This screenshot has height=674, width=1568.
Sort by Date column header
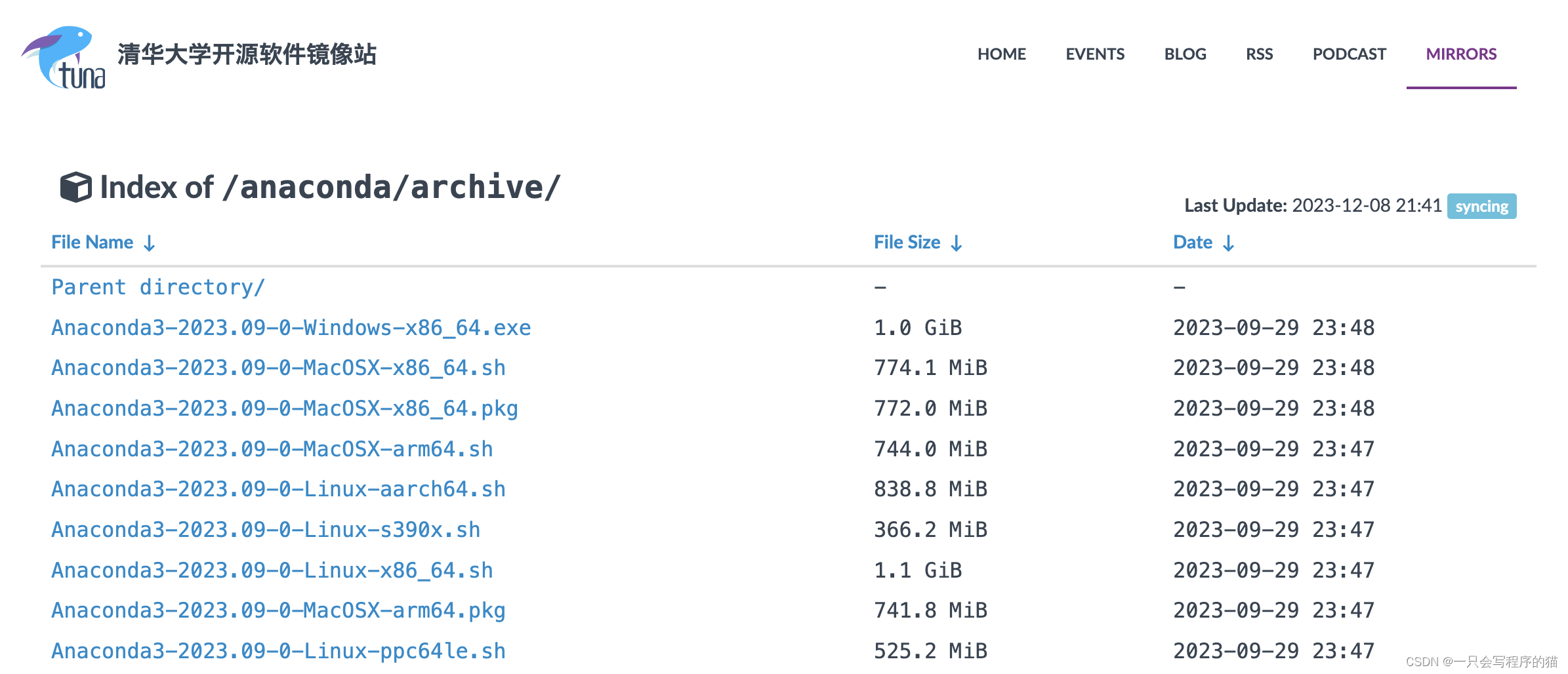1193,243
